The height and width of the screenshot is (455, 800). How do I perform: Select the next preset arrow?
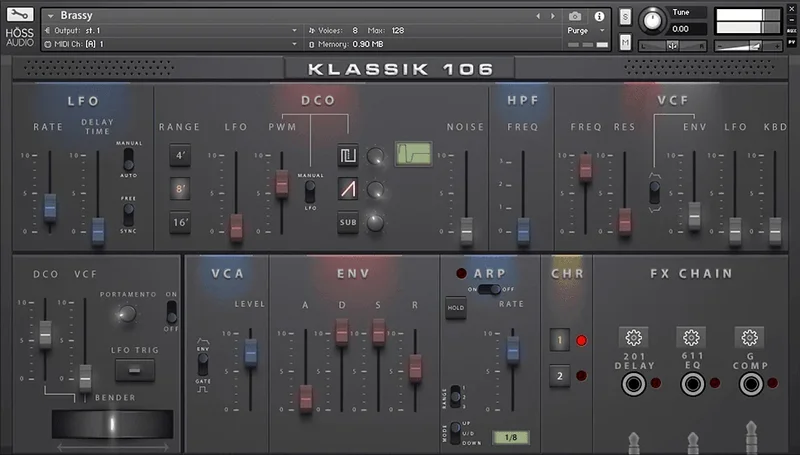click(x=553, y=16)
